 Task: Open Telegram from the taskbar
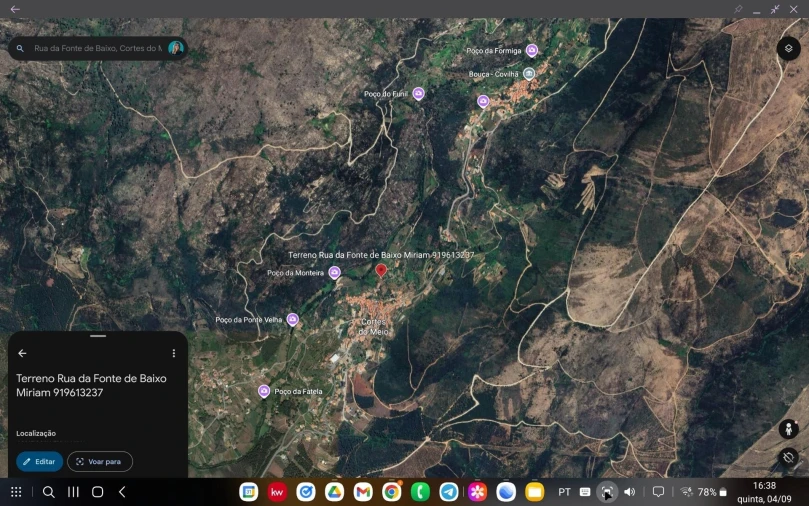(449, 492)
